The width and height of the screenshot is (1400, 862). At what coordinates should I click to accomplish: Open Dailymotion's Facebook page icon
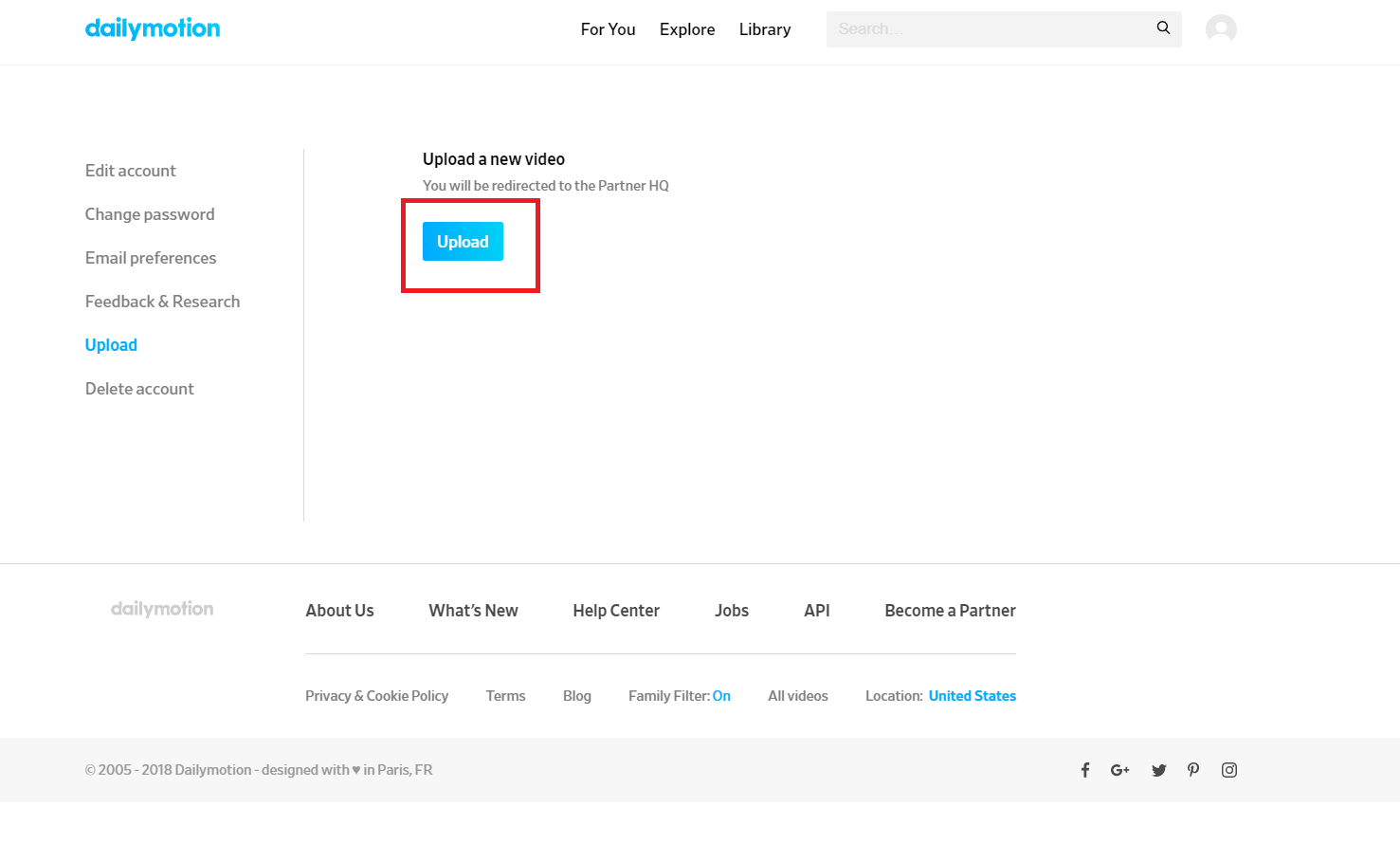point(1085,770)
